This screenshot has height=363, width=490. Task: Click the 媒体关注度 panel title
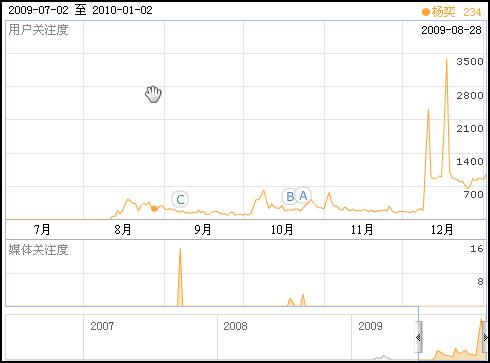pyautogui.click(x=38, y=249)
